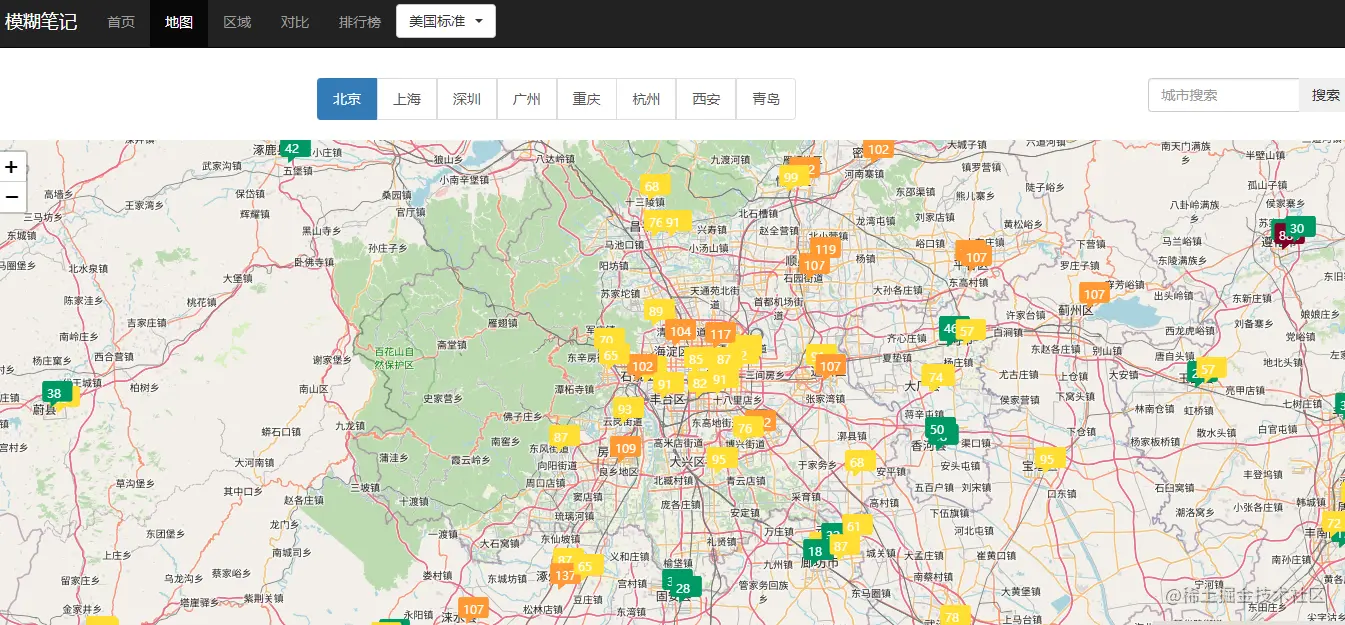Select the 杭州 city button
The image size is (1345, 625).
(647, 99)
